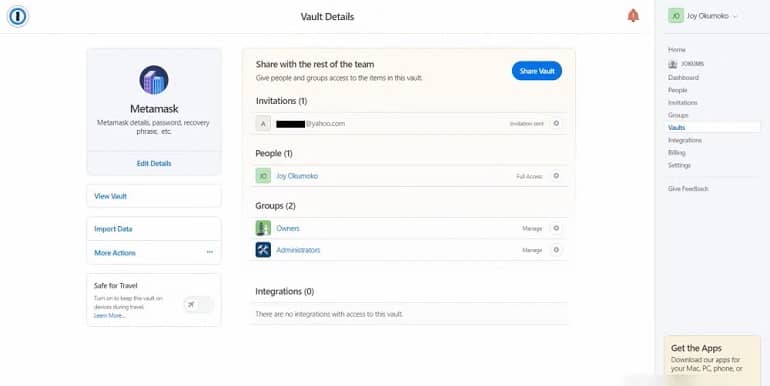Screen dimensions: 770x386
Task: Click the account icon under Home in the sidebar
Action: (673, 64)
